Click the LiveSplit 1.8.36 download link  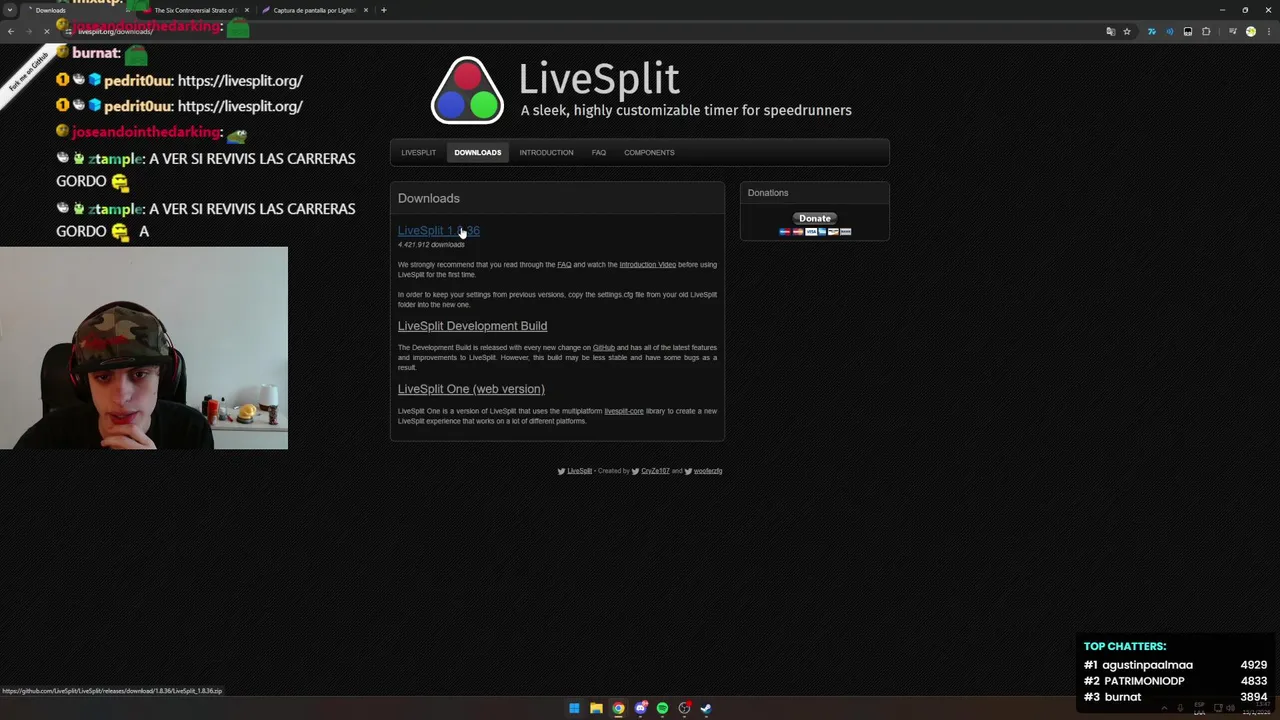438,231
